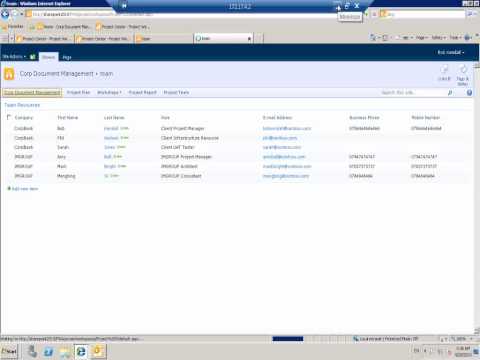Click in the Search this site field
480x360 pixels.
pyautogui.click(x=413, y=93)
